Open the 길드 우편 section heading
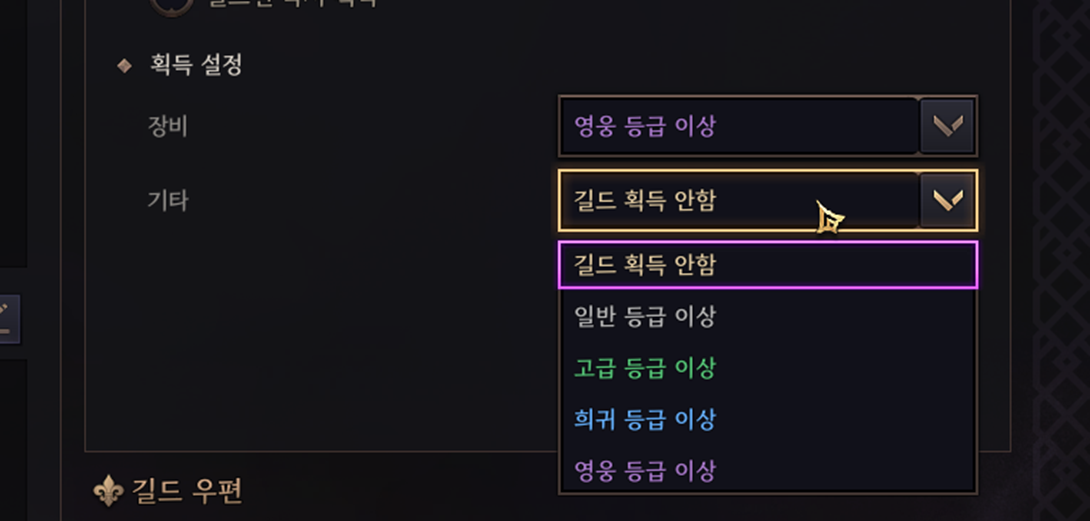1090x521 pixels. 186,491
